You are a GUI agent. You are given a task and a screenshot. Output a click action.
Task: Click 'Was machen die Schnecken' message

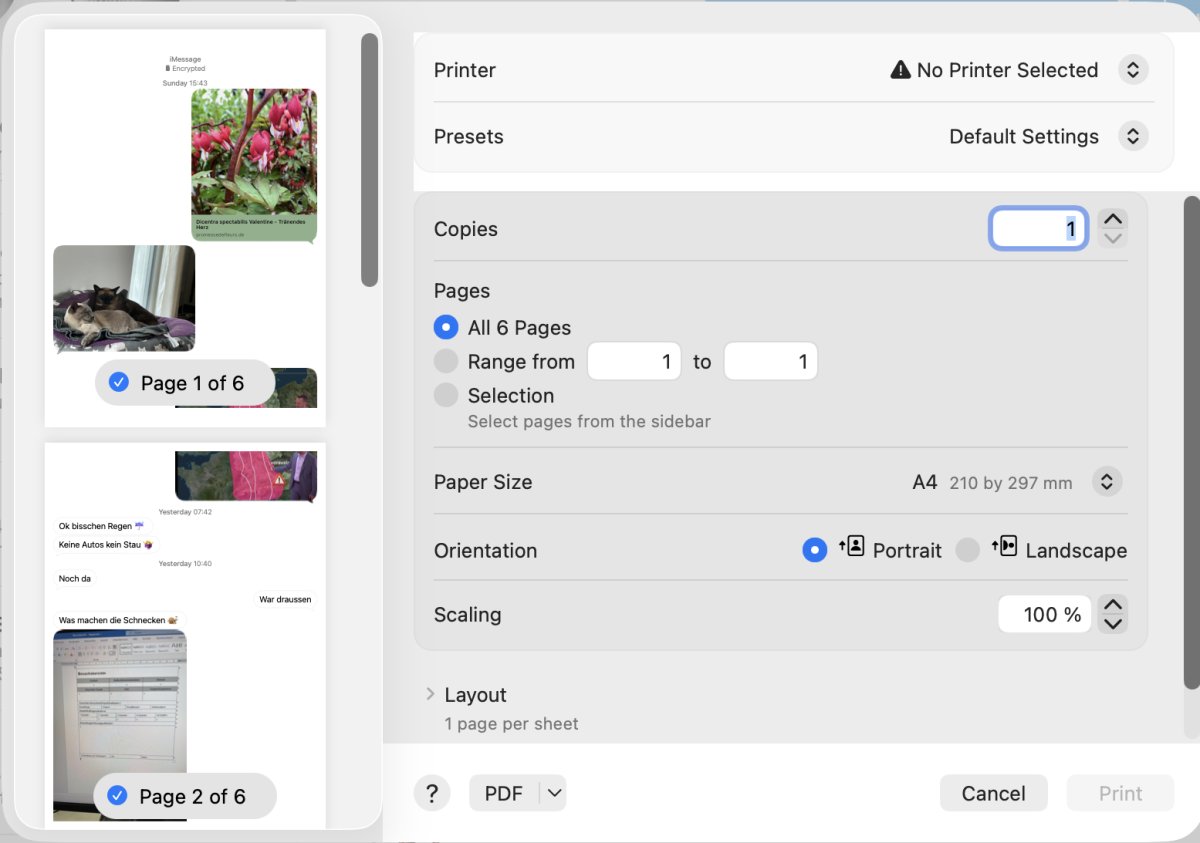click(118, 620)
